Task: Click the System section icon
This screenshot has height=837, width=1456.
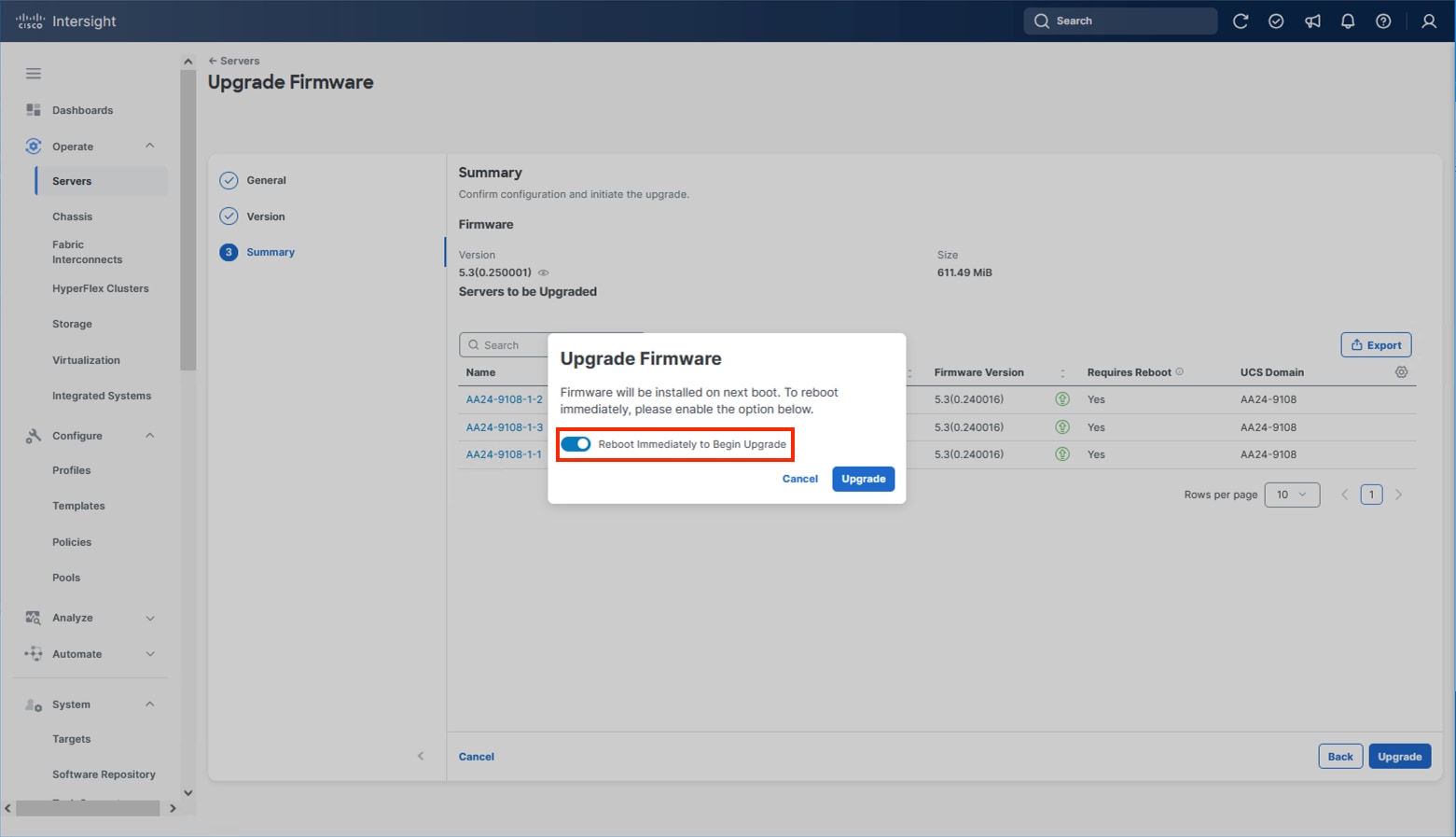Action: (34, 704)
